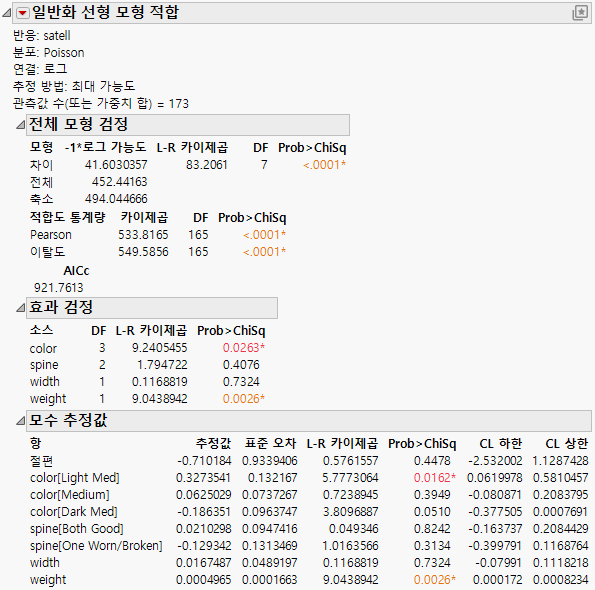Click the color[Dark Med] term

(74, 512)
